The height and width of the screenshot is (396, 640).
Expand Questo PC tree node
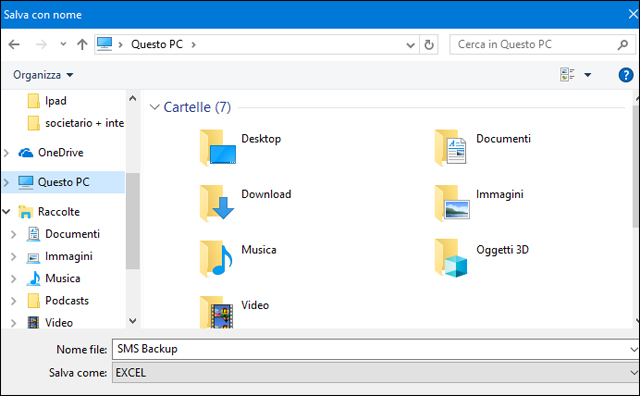[x=6, y=182]
